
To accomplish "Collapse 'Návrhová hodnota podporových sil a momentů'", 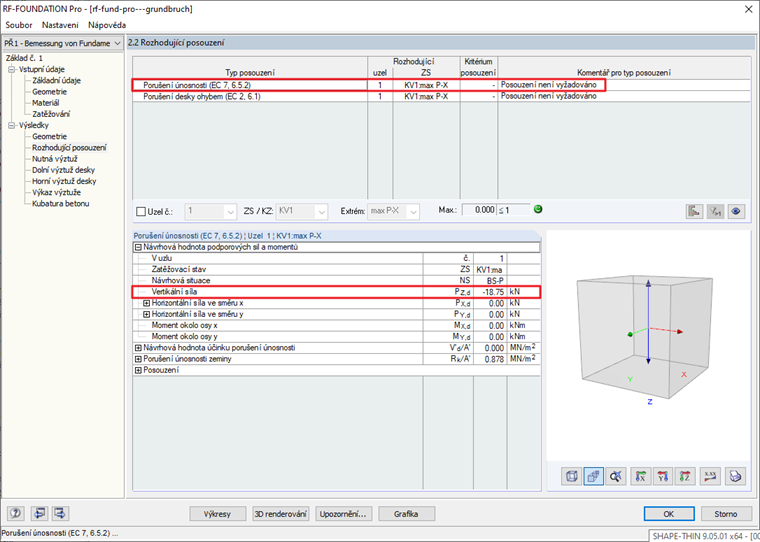I will coord(138,247).
